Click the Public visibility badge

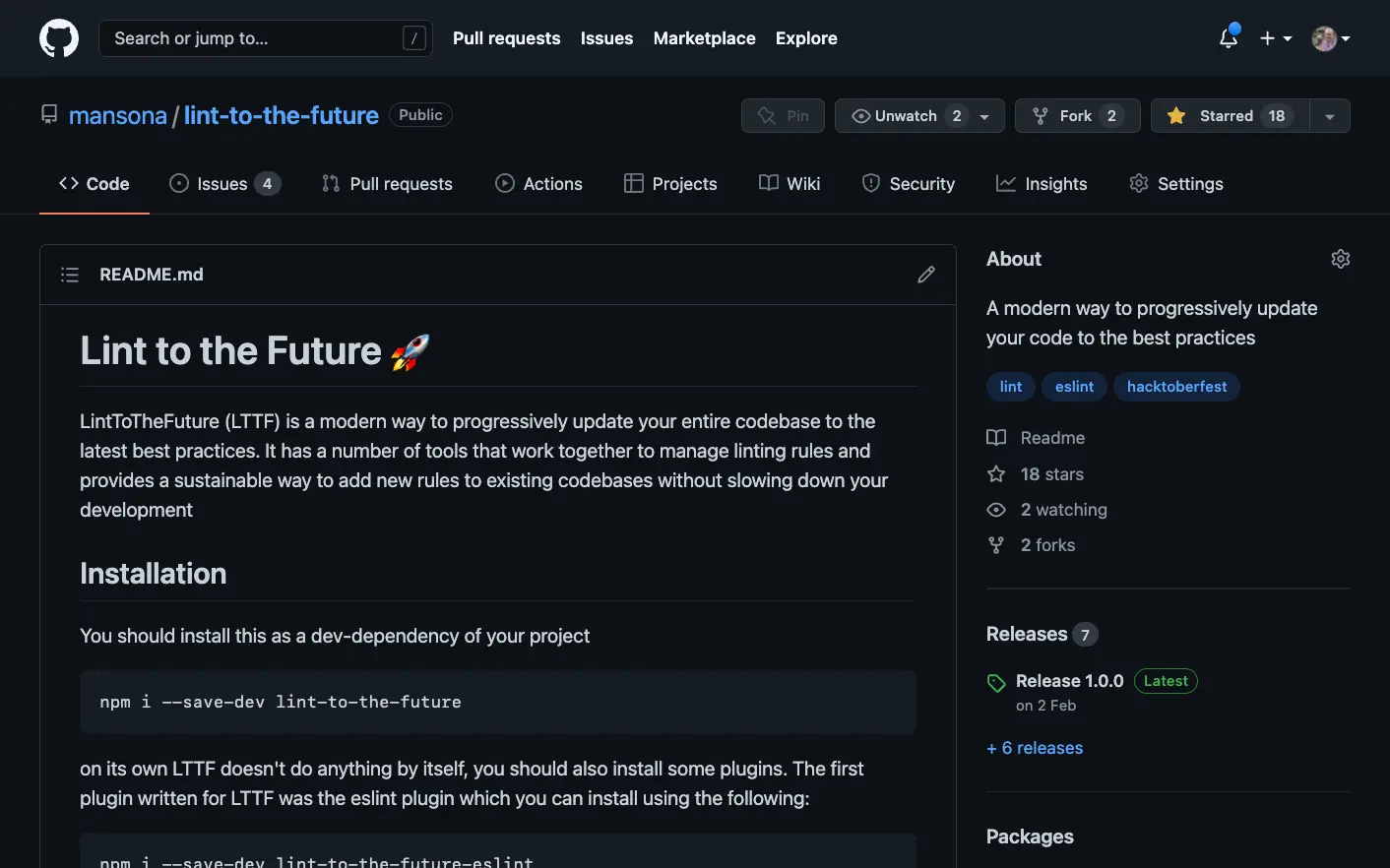(x=420, y=115)
